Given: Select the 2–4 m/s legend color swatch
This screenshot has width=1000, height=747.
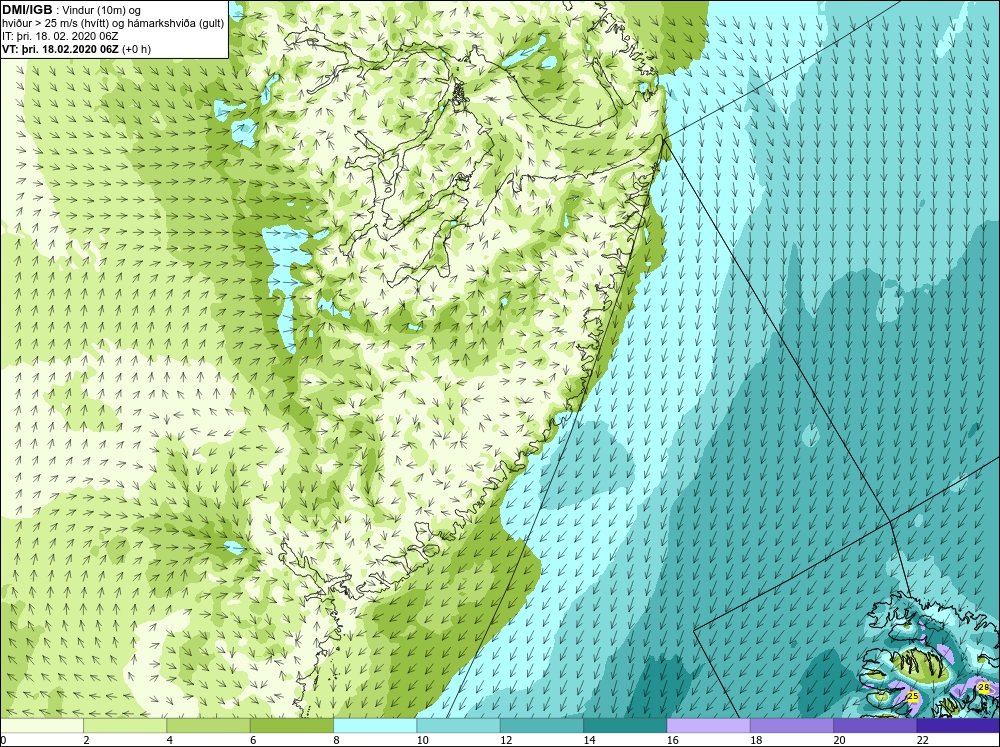Looking at the screenshot, I should point(125,725).
